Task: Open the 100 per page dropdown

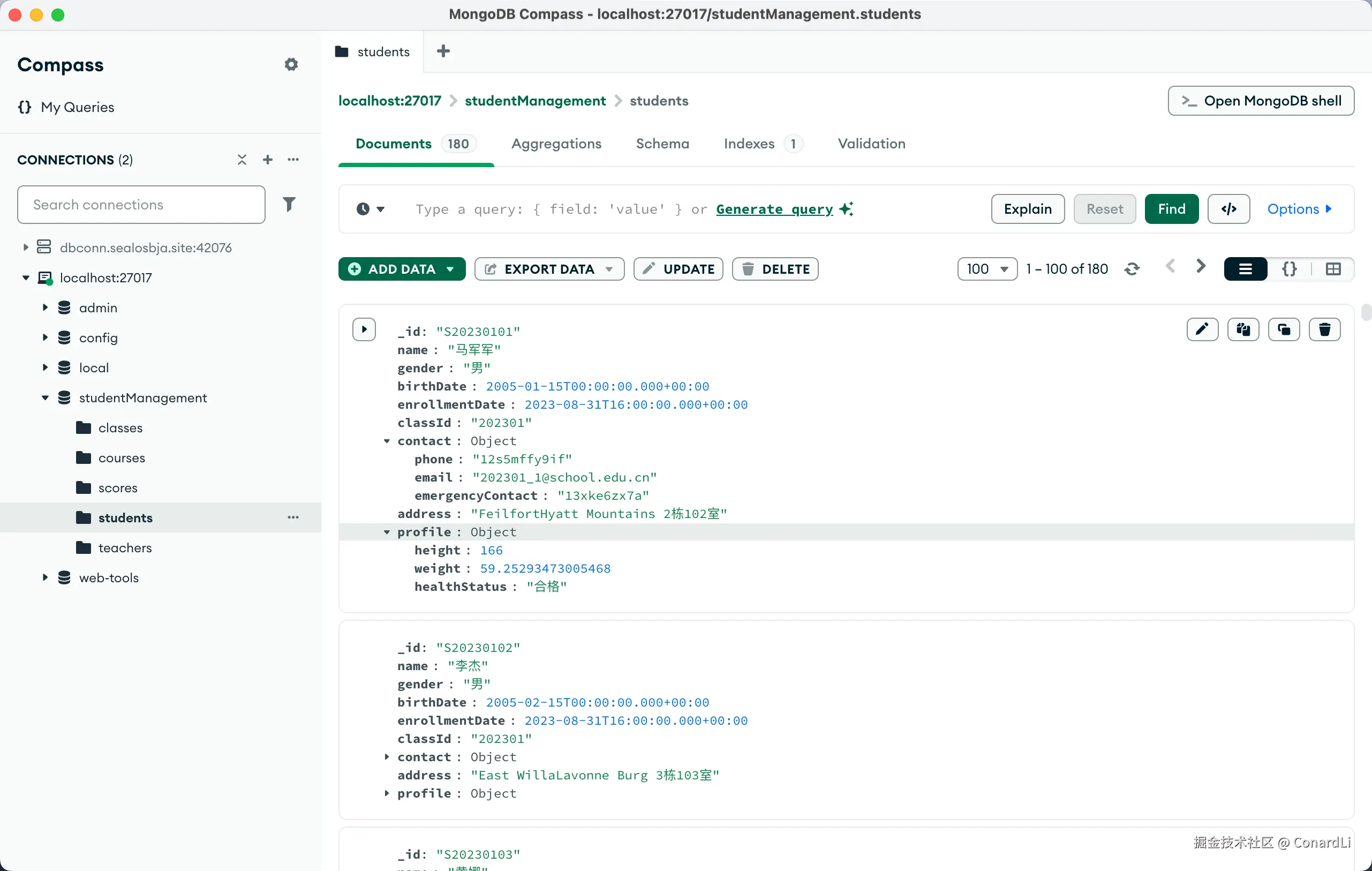Action: [x=987, y=269]
